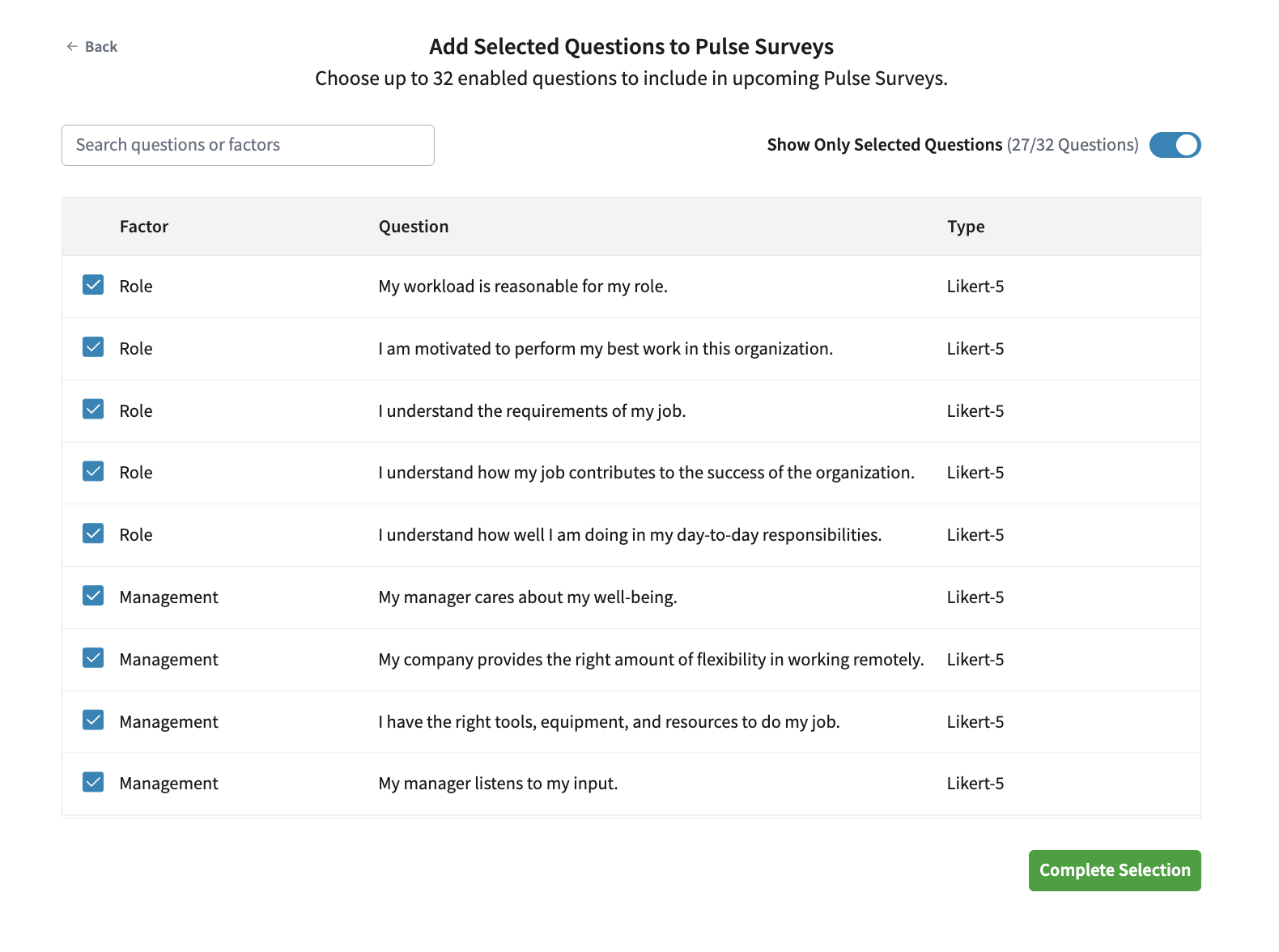Click the Factor column header
Viewport: 1279px width, 952px height.
click(x=144, y=227)
